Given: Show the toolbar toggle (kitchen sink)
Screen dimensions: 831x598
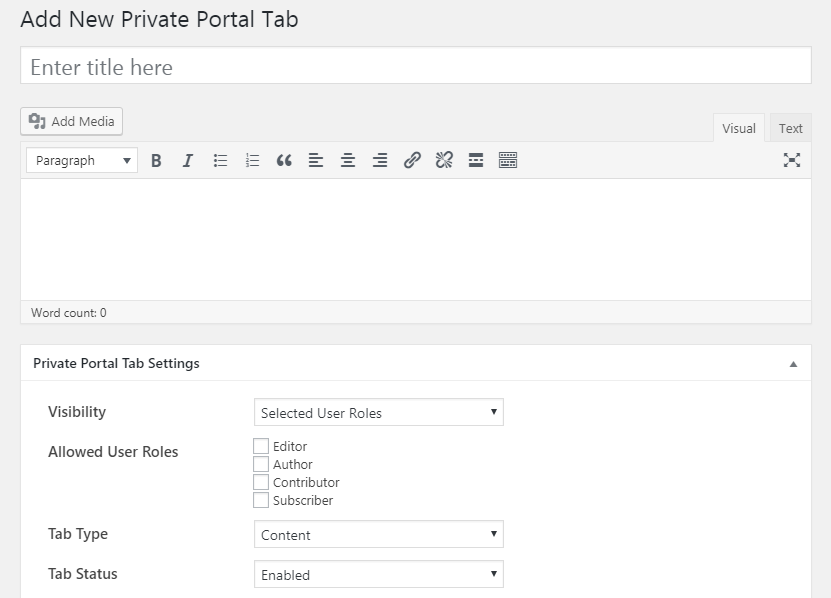Looking at the screenshot, I should tap(508, 160).
